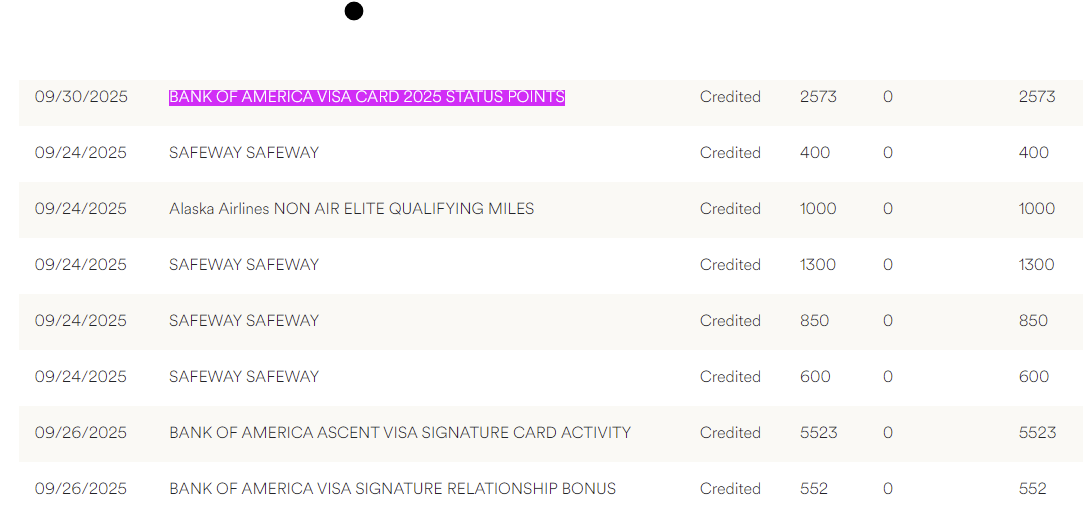This screenshot has width=1083, height=515.
Task: Click the Safeway description in the 850-point row
Action: click(x=244, y=321)
